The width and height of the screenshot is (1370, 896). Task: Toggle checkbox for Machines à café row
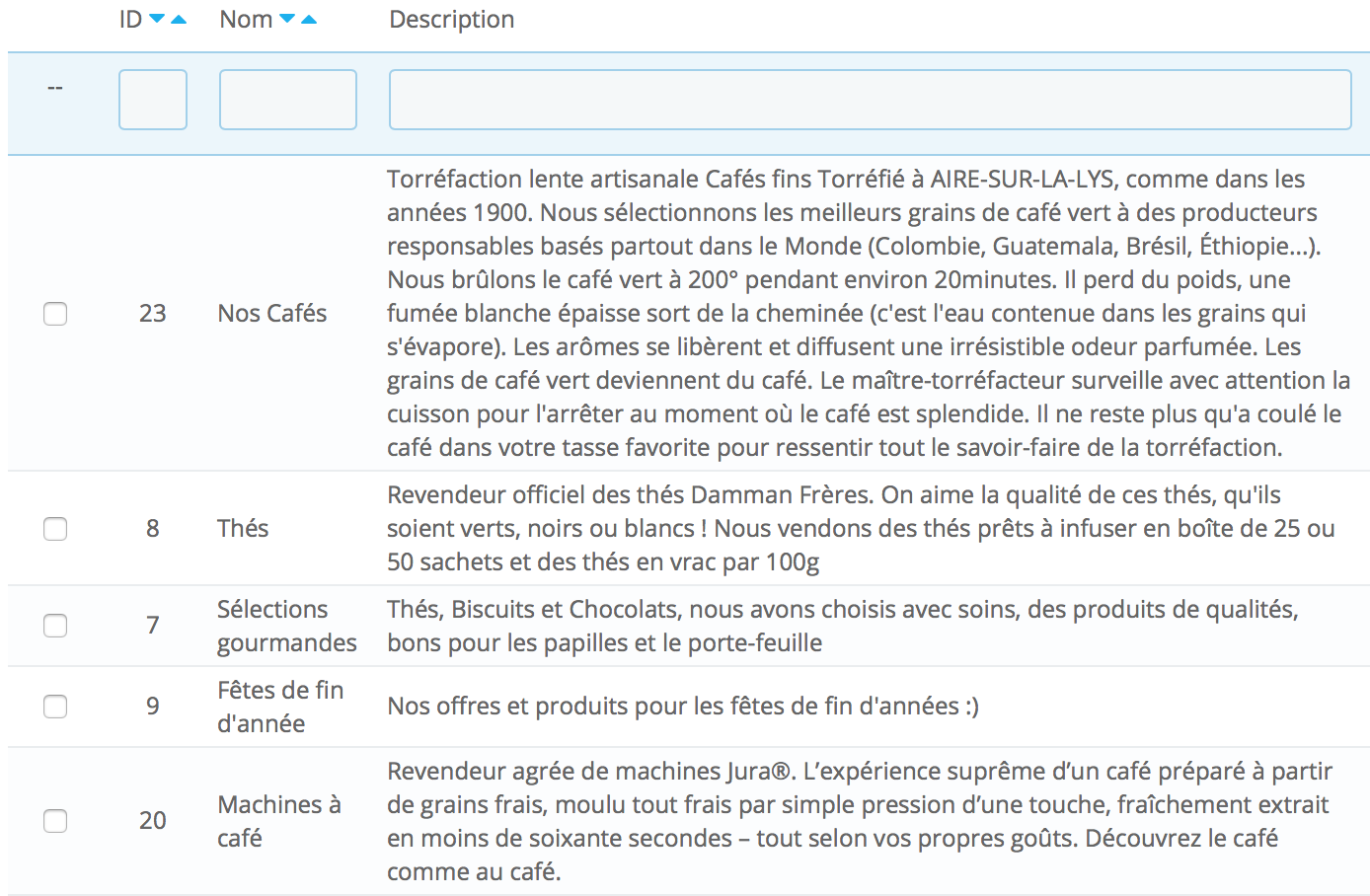55,821
